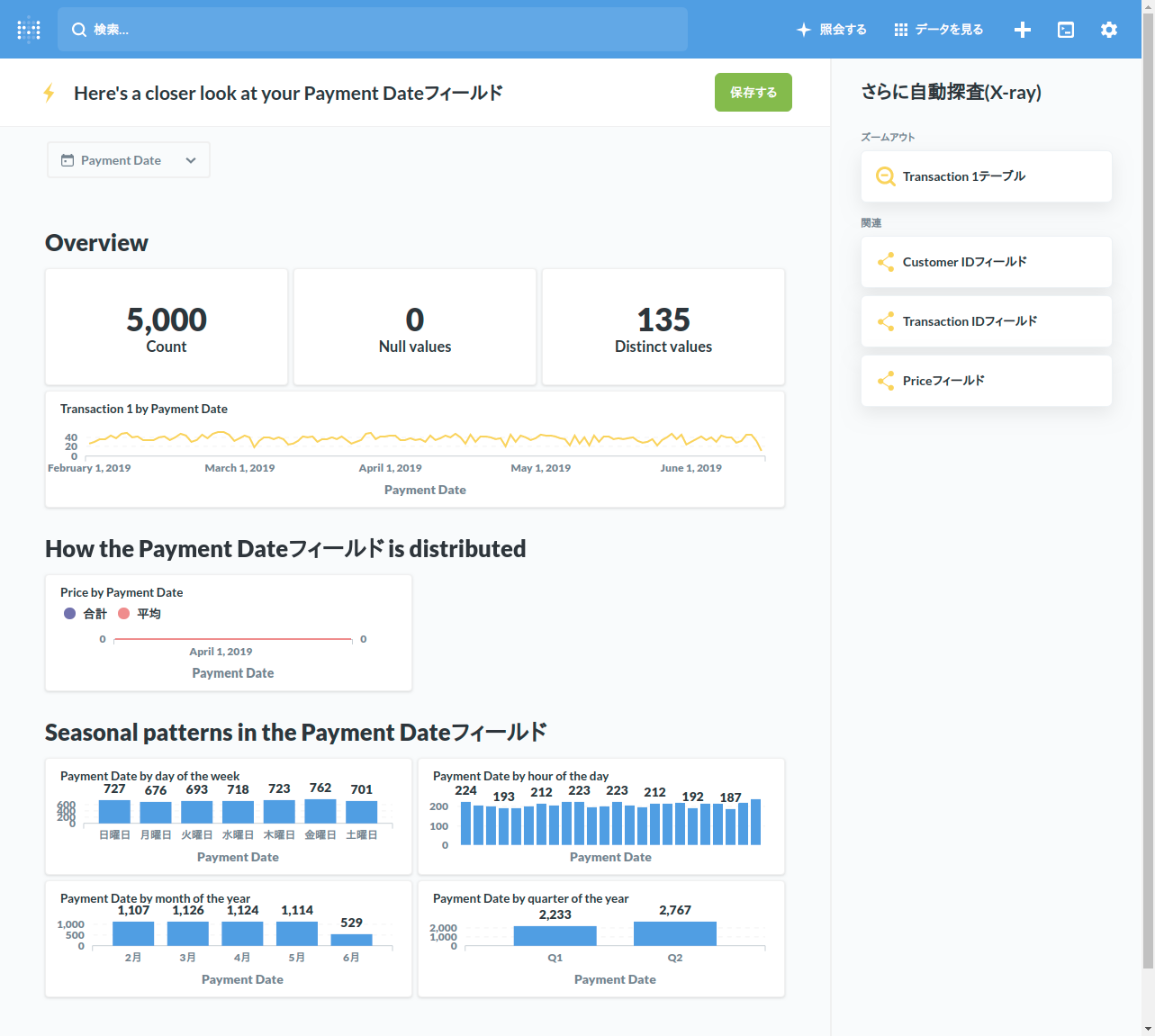
Task: Click the Q1 bar labeled 2,233
Action: pos(555,936)
